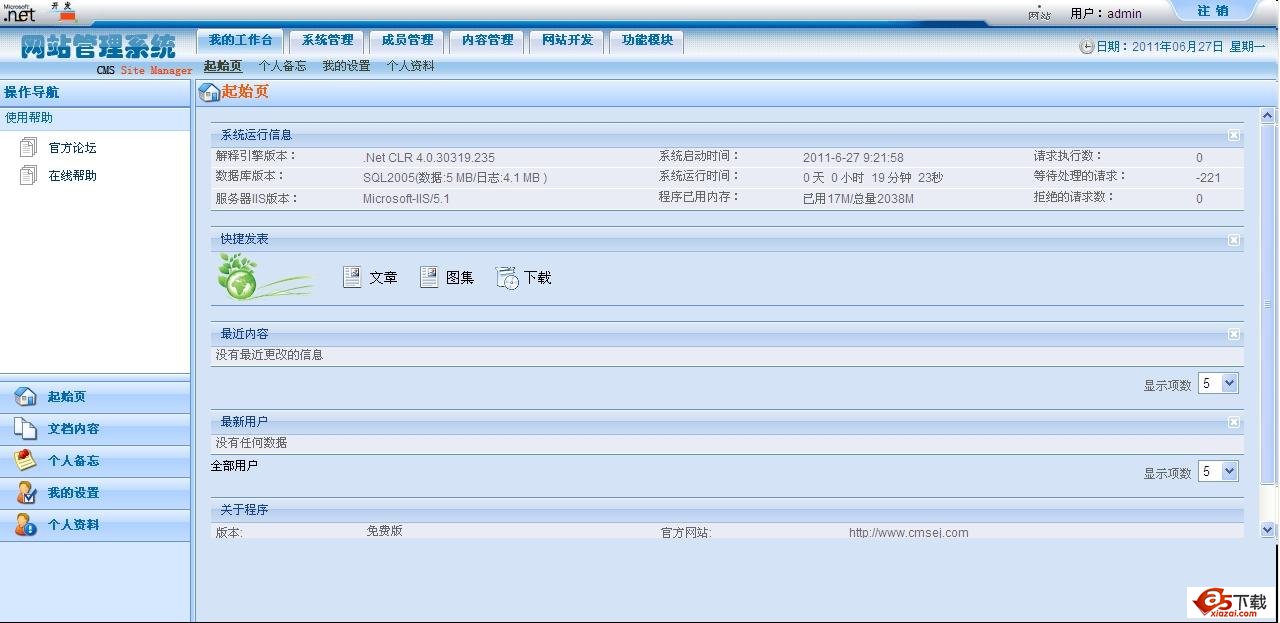
Task: Open 起始页 from the bottom-left sidebar
Action: (66, 397)
